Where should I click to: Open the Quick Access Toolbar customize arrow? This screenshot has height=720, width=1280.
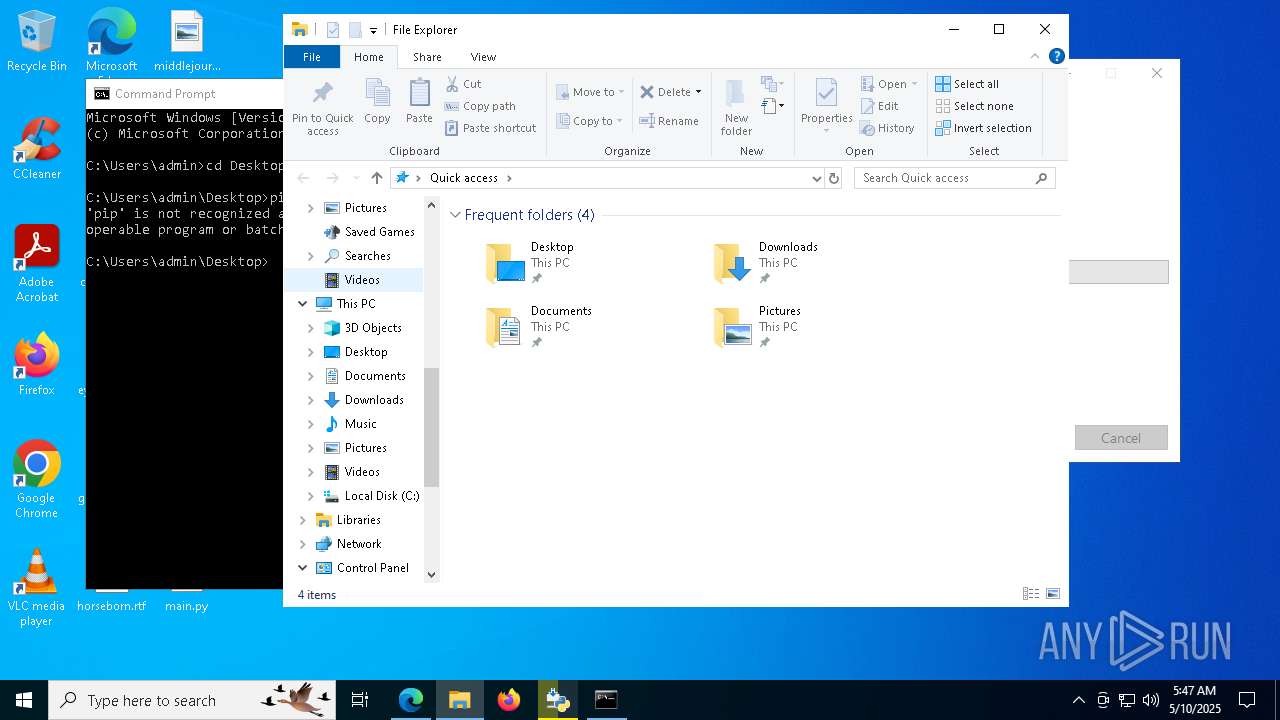(373, 31)
